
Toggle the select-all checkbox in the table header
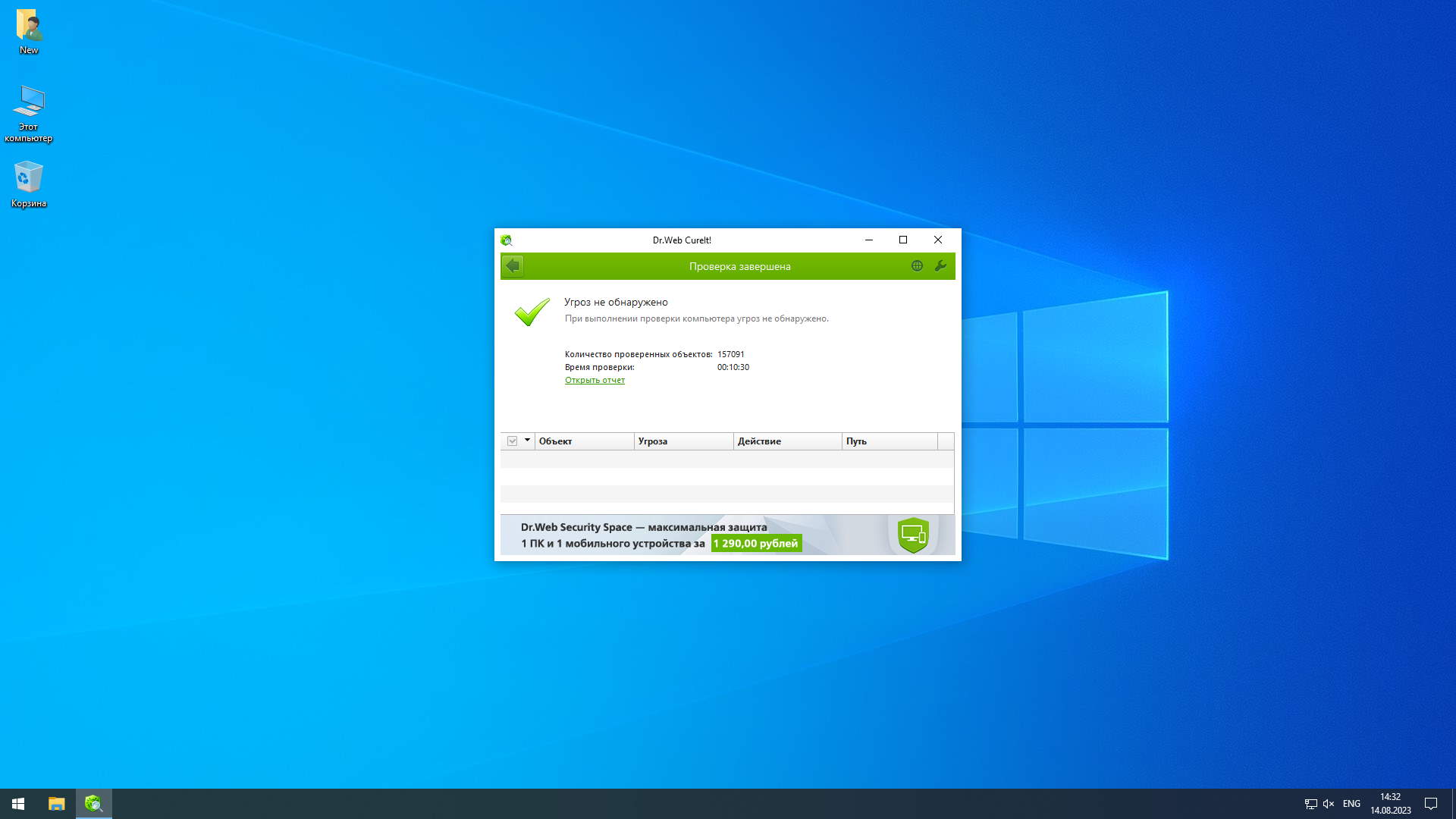(513, 441)
